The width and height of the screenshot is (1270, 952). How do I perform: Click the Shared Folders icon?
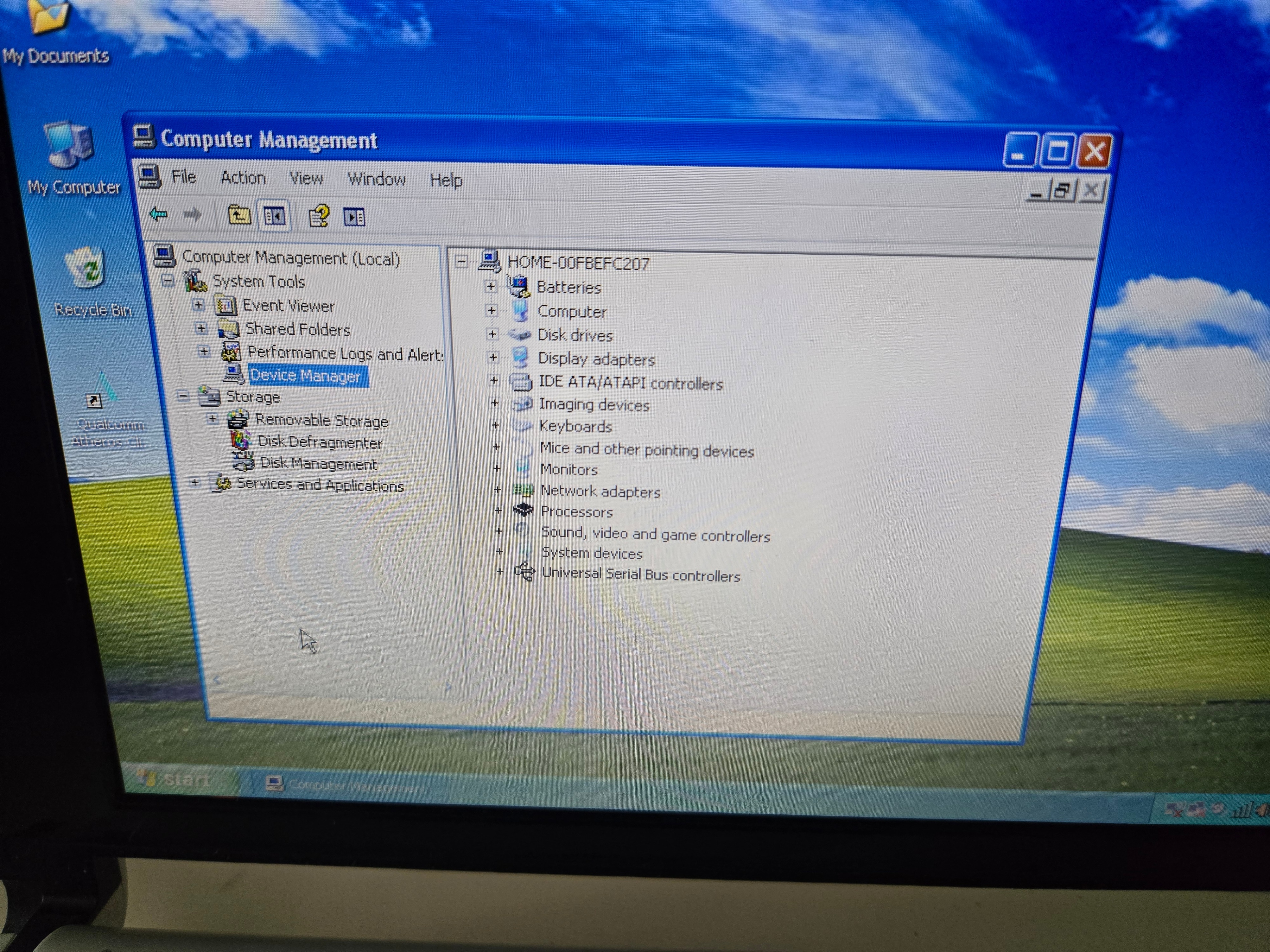(228, 329)
